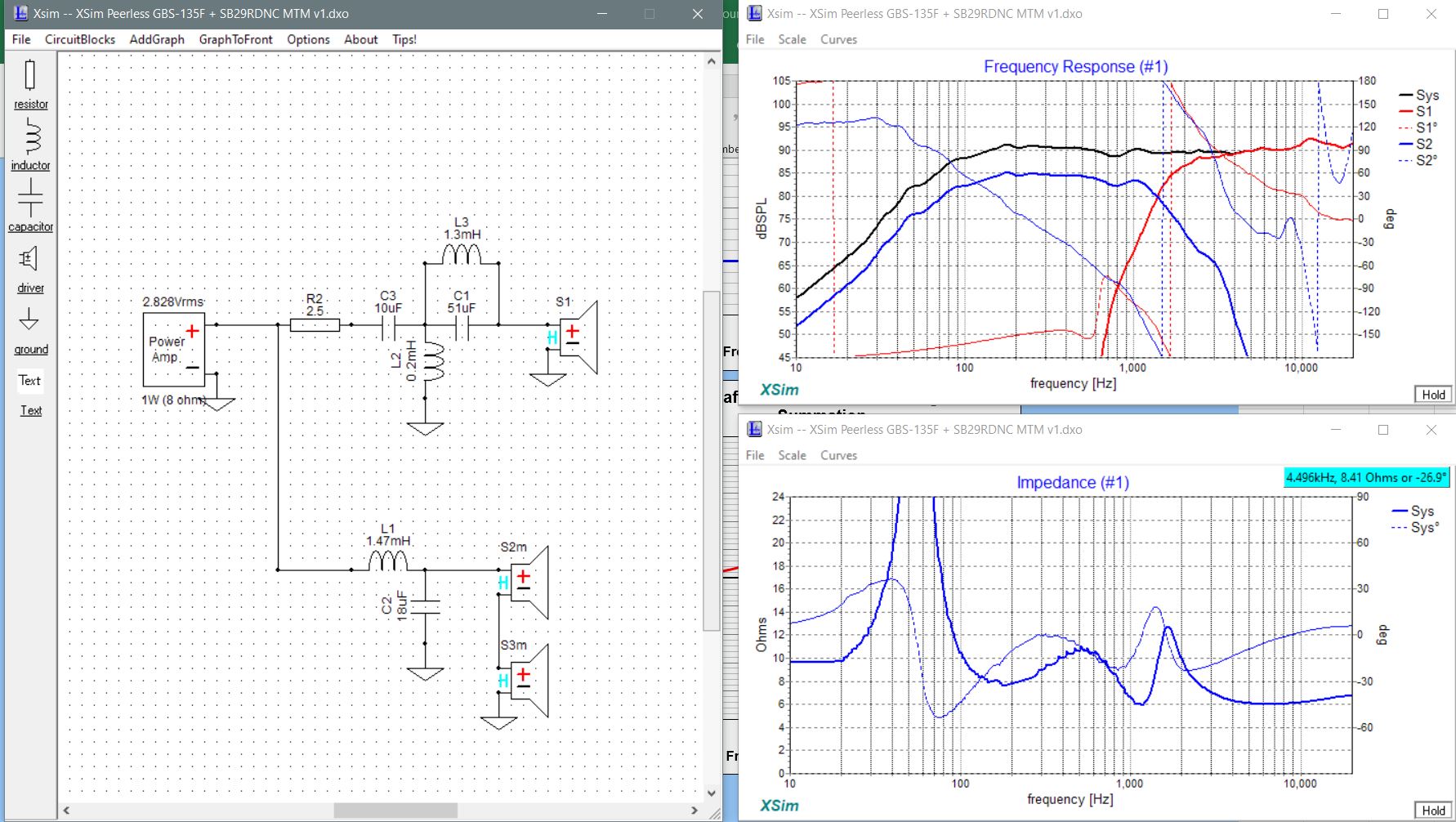The height and width of the screenshot is (822, 1456).
Task: Select the capacitor component tool
Action: 30,198
